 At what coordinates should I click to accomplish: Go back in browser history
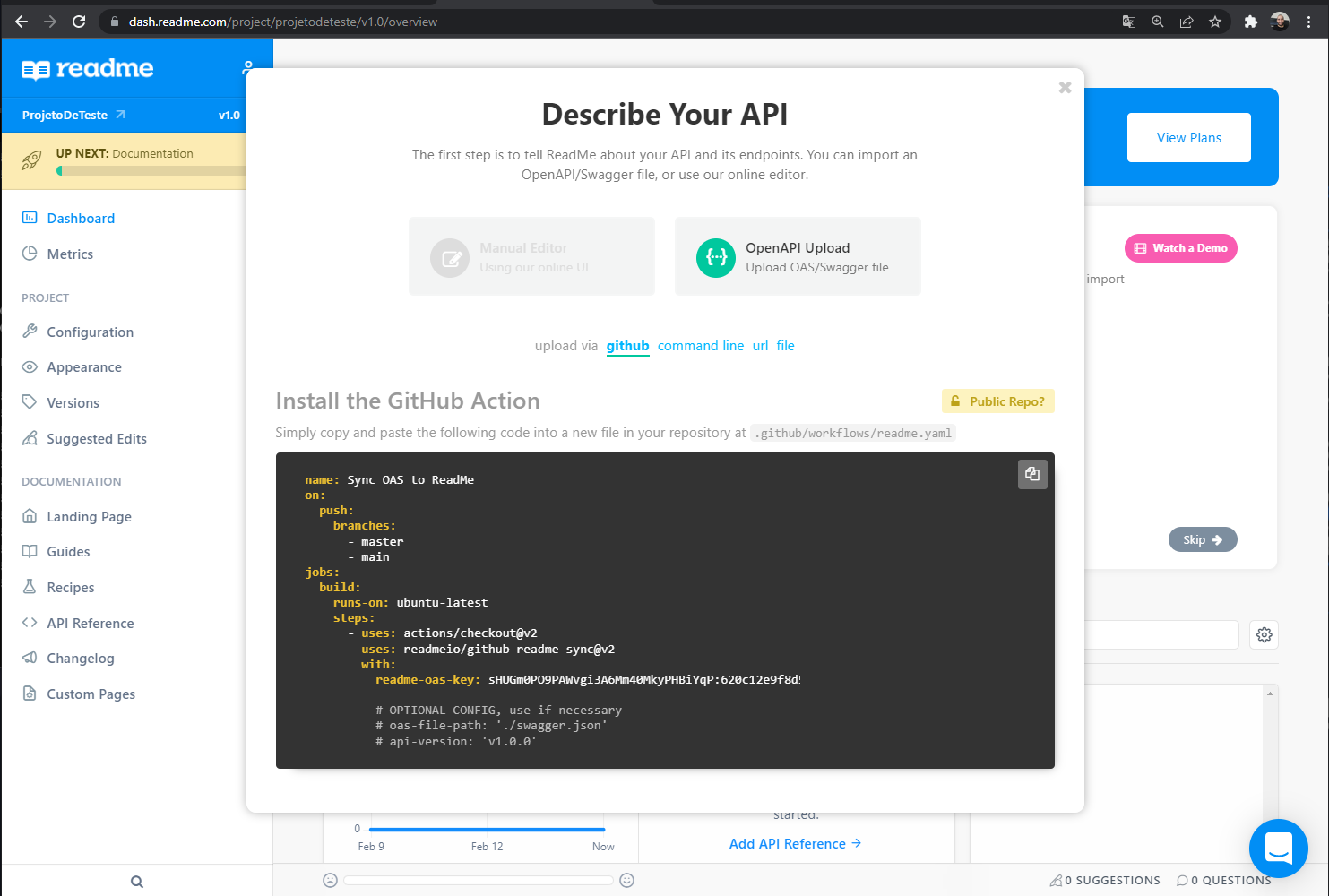click(x=22, y=22)
